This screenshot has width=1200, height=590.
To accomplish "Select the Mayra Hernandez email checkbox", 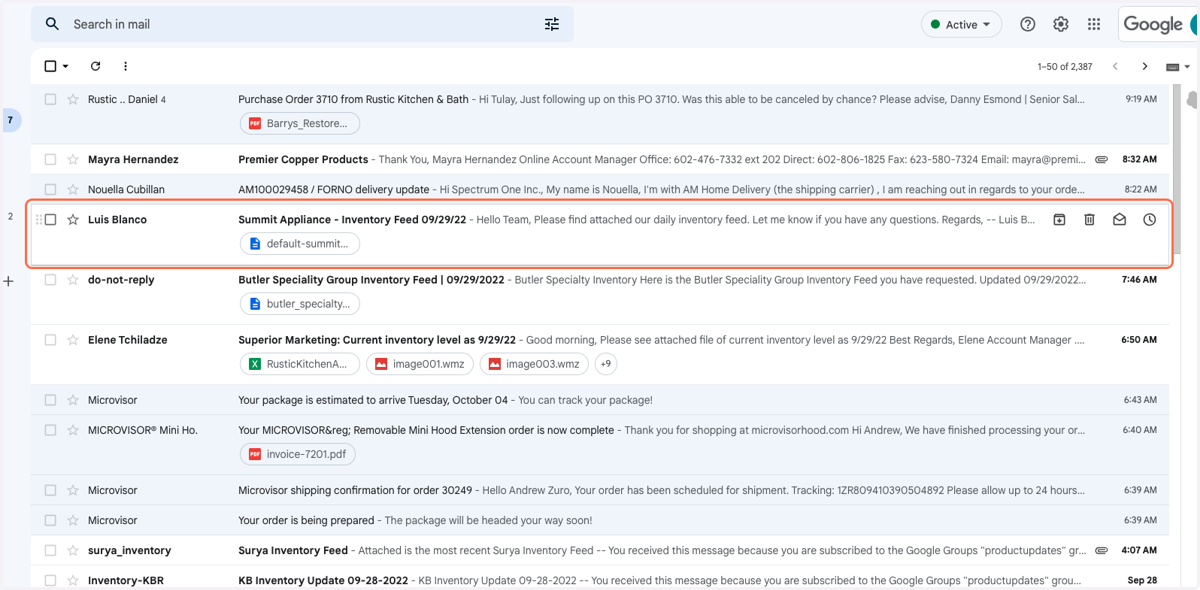I will [50, 160].
